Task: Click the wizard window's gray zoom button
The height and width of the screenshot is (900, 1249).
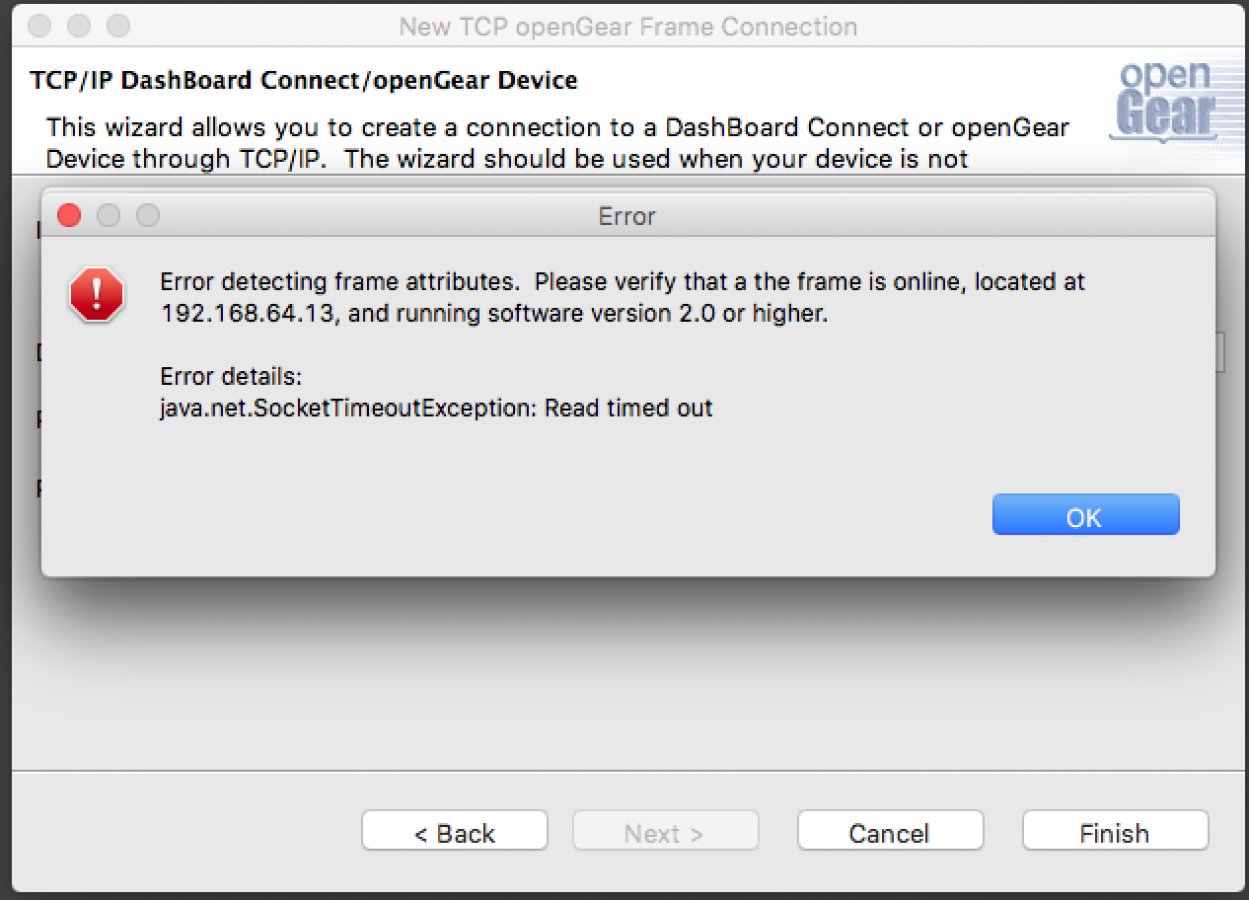Action: click(118, 25)
